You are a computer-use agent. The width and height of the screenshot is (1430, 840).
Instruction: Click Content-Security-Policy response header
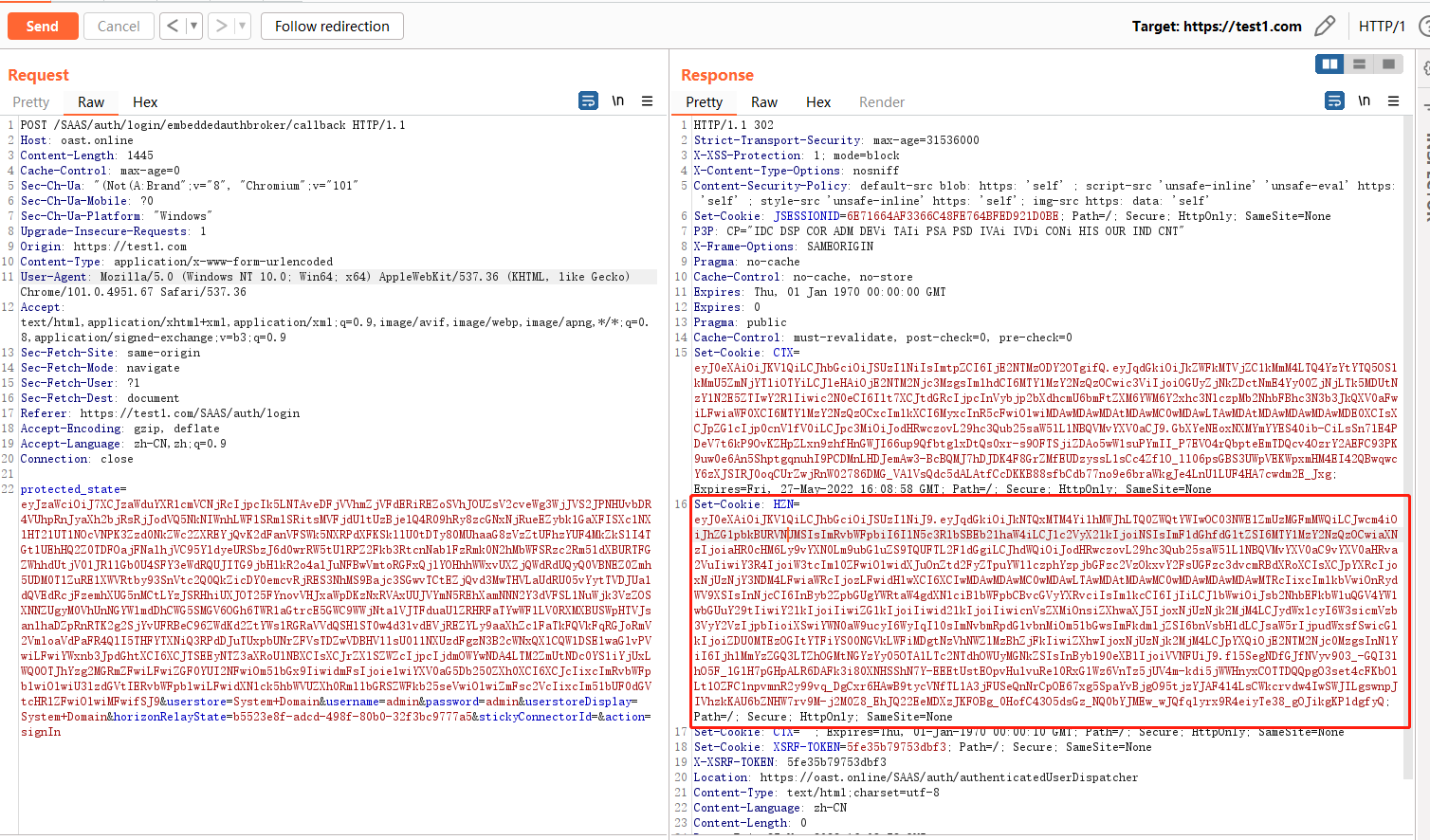coord(1043,193)
